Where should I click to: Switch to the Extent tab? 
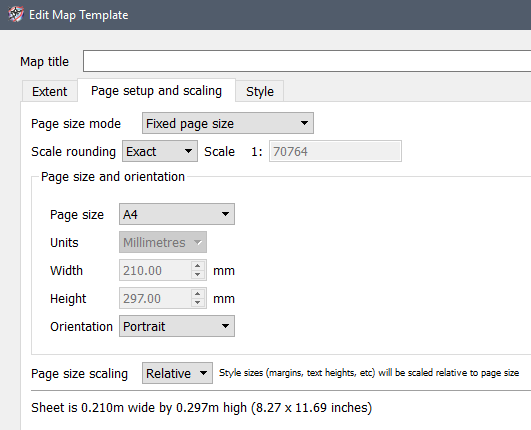pos(49,91)
